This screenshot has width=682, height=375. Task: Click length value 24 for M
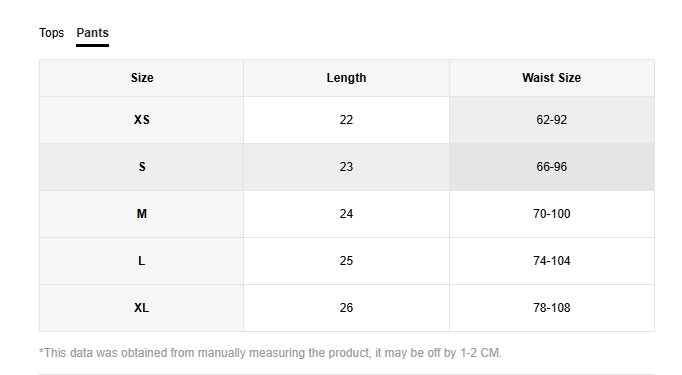(x=346, y=214)
